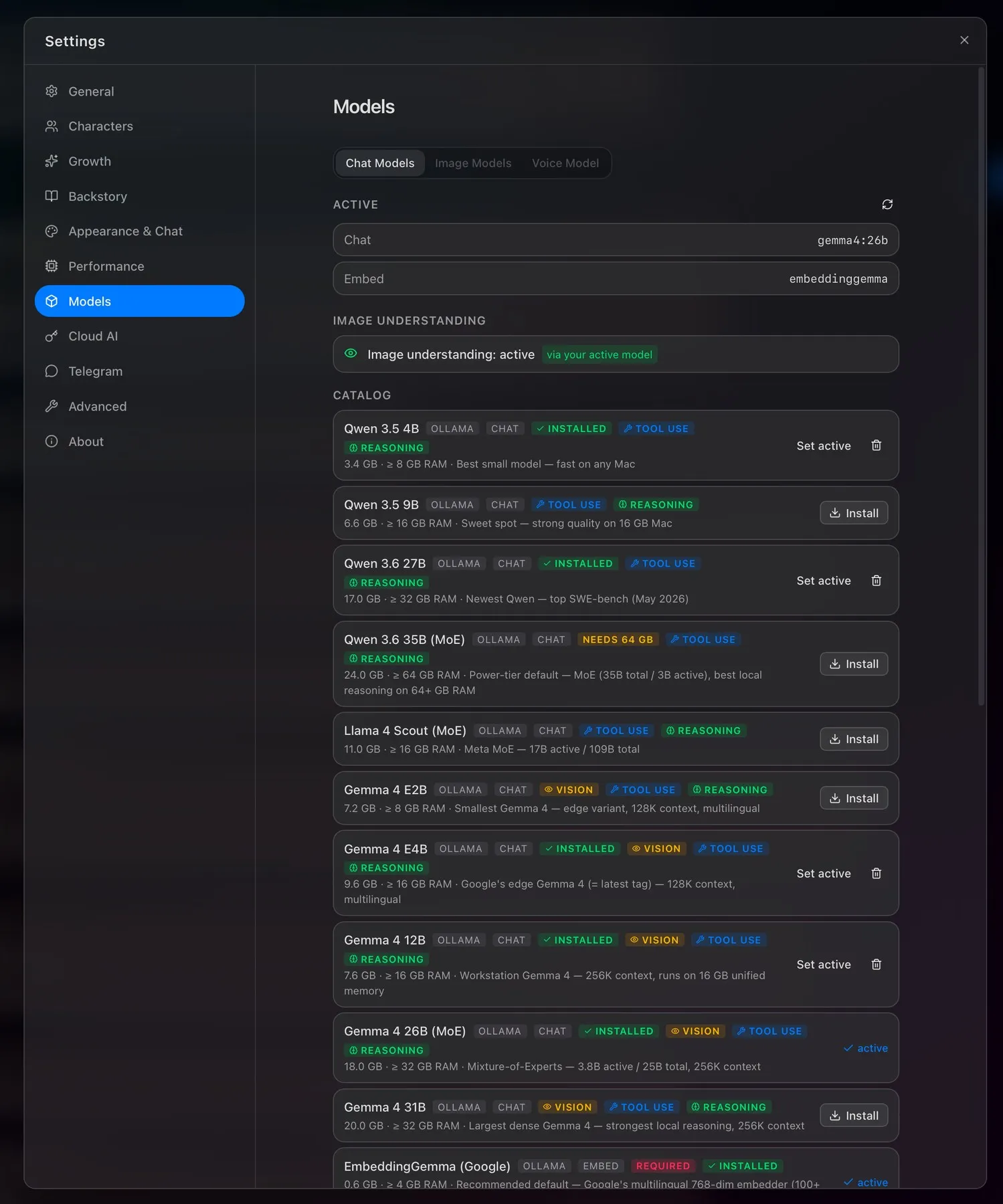This screenshot has height=1204, width=1003.
Task: Open General settings
Action: 140,92
